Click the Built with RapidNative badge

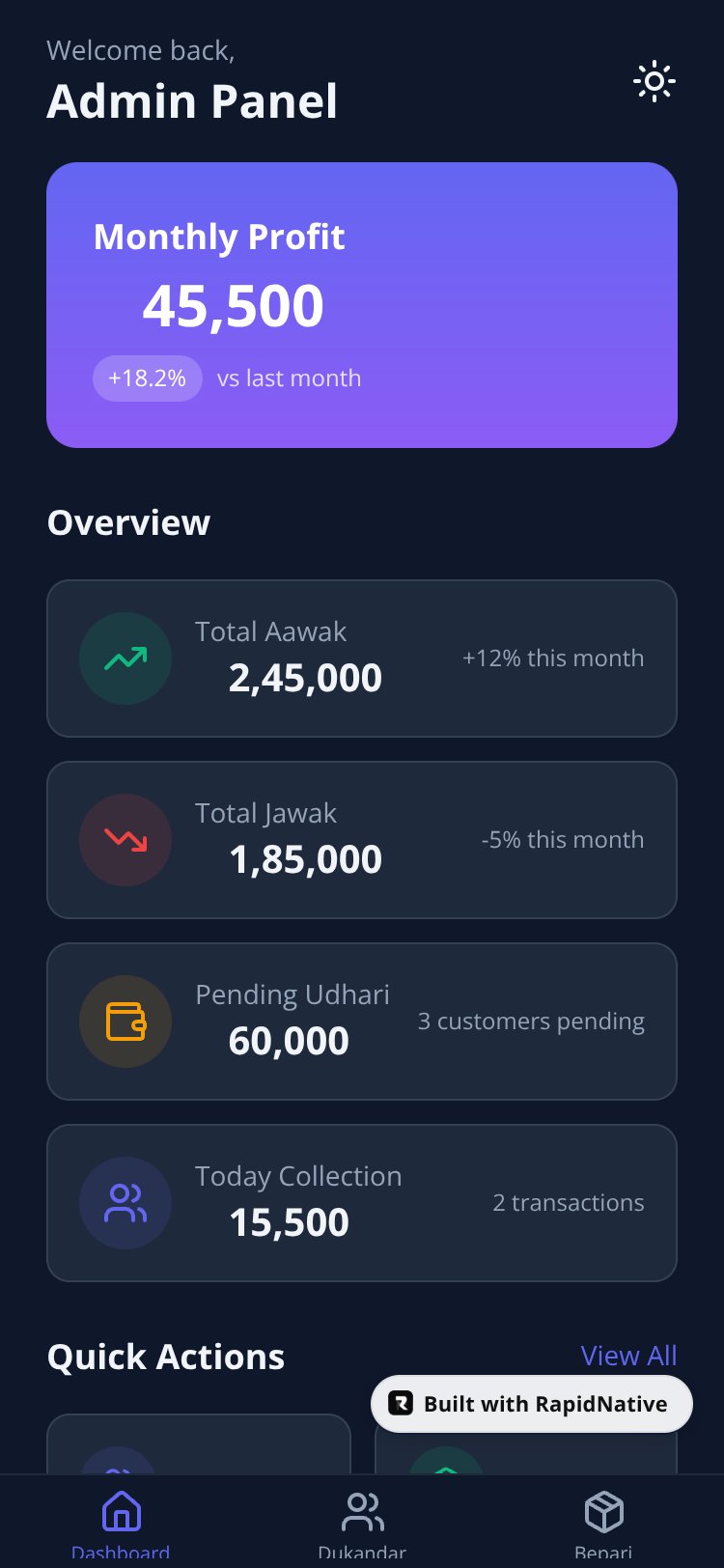pos(532,1404)
